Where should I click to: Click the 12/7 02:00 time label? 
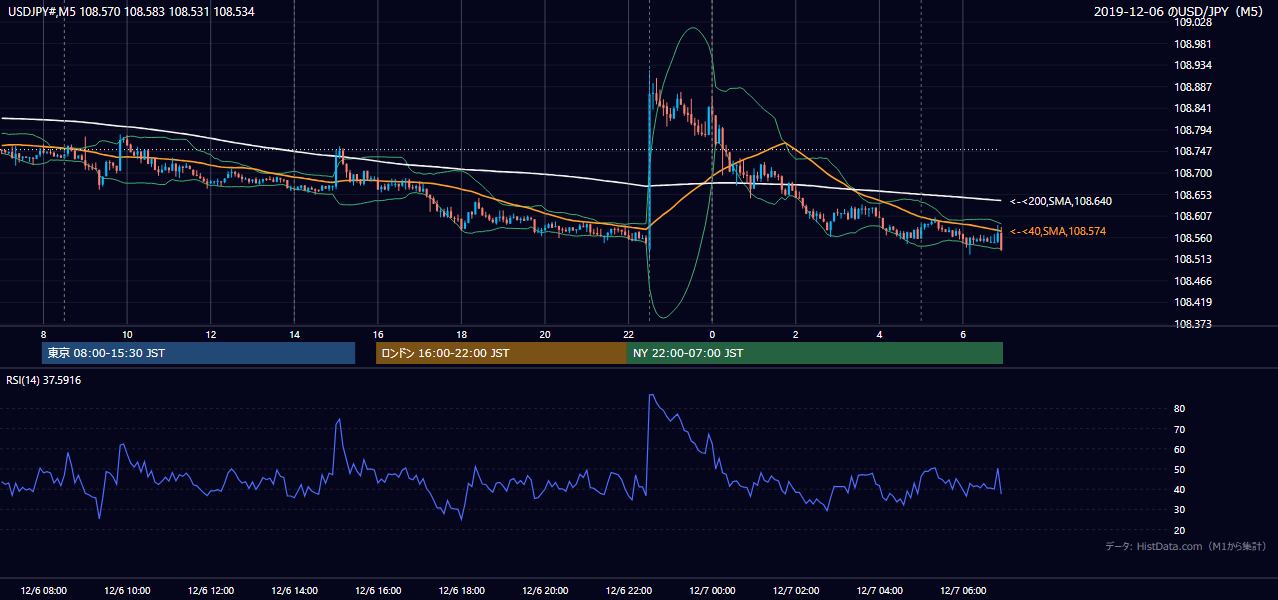click(x=796, y=590)
